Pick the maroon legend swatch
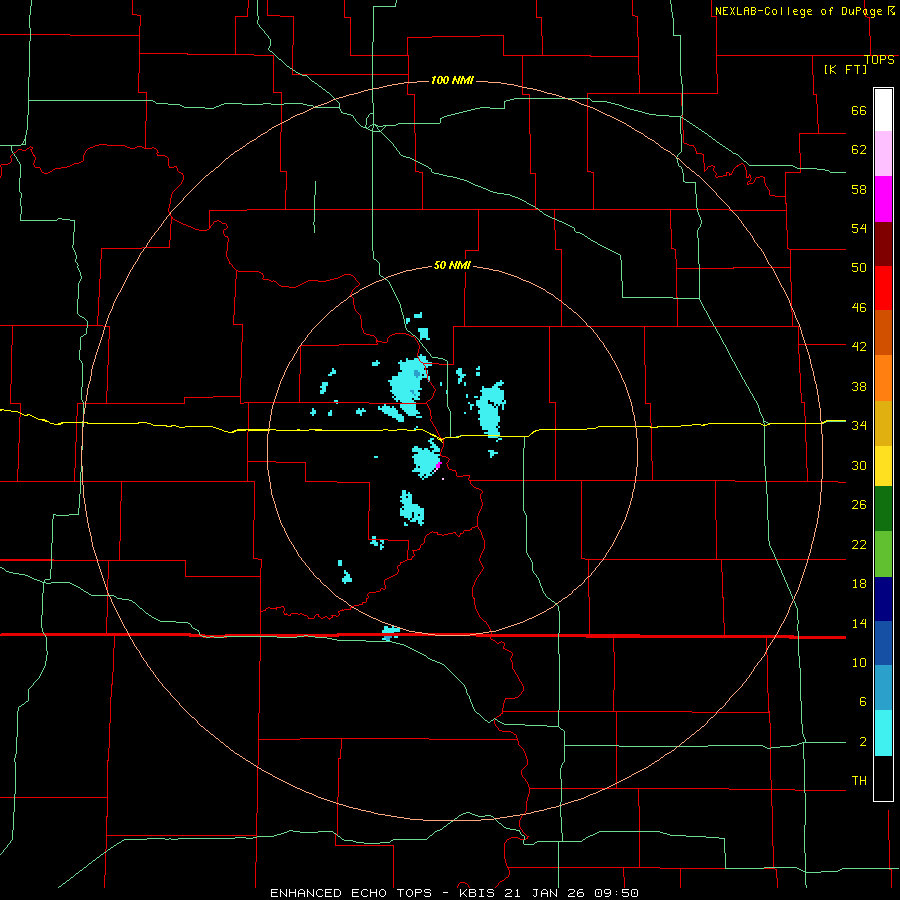Screen dimensions: 900x900 click(883, 244)
